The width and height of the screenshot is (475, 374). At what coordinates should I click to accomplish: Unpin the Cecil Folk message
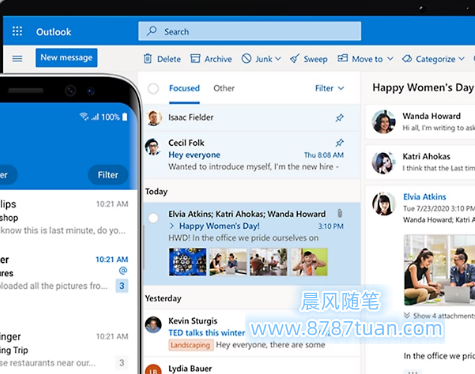339,143
